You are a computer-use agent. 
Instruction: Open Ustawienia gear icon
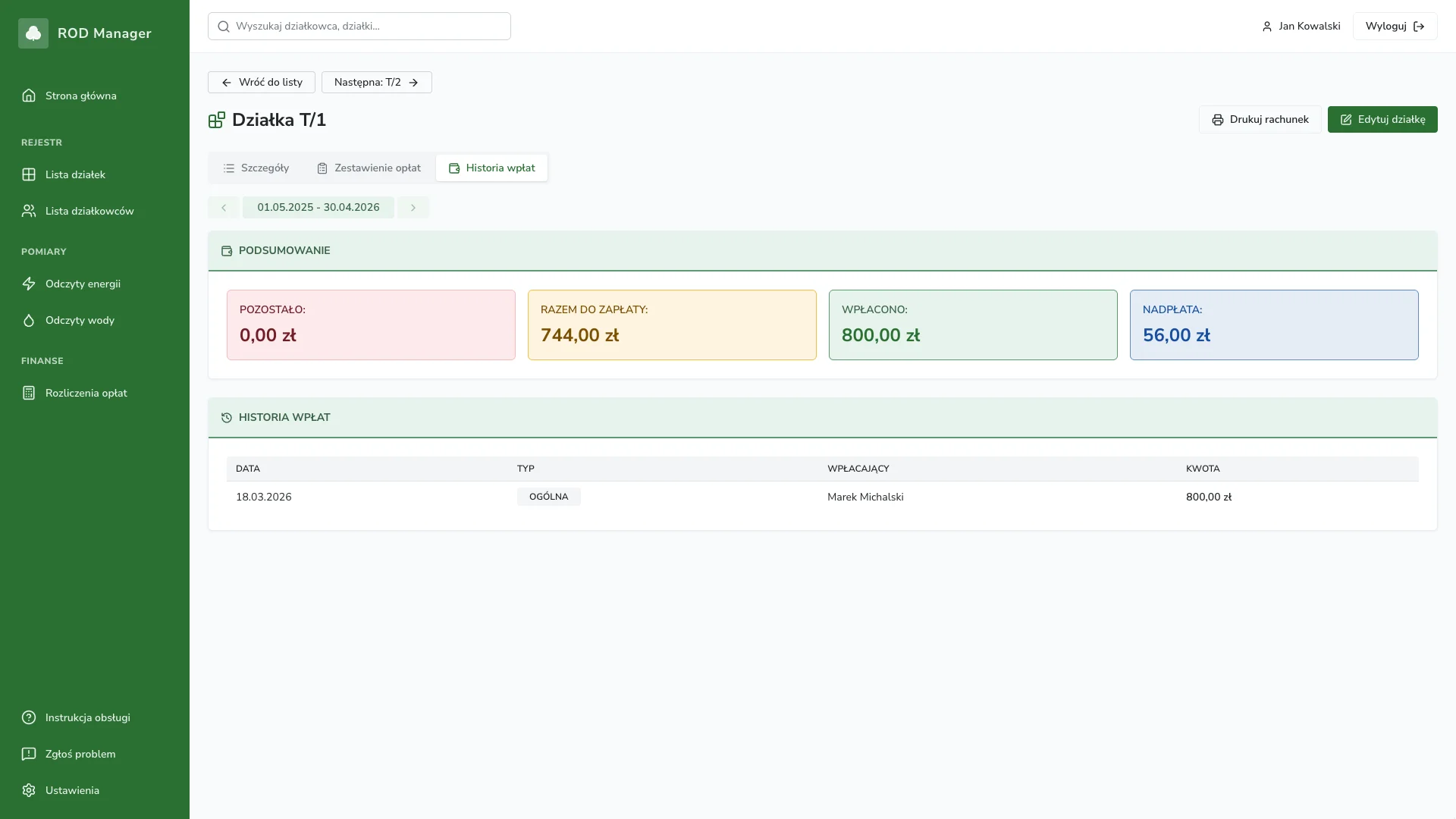coord(29,790)
